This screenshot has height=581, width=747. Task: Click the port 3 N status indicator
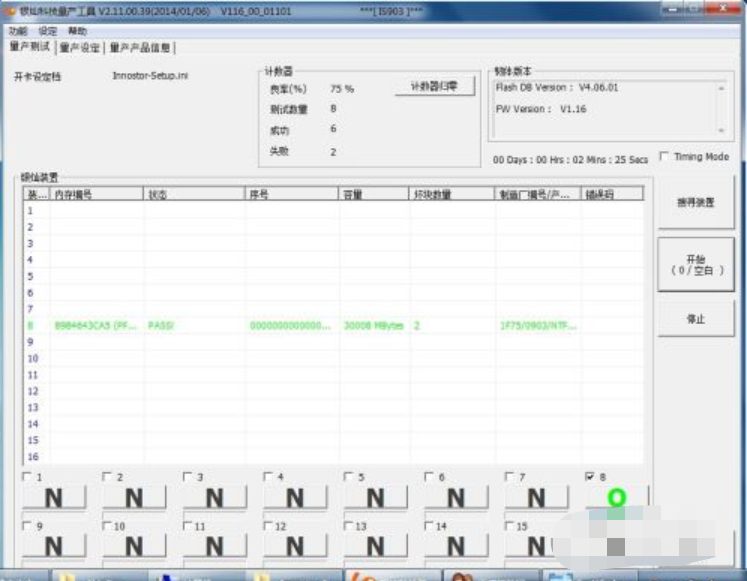214,498
